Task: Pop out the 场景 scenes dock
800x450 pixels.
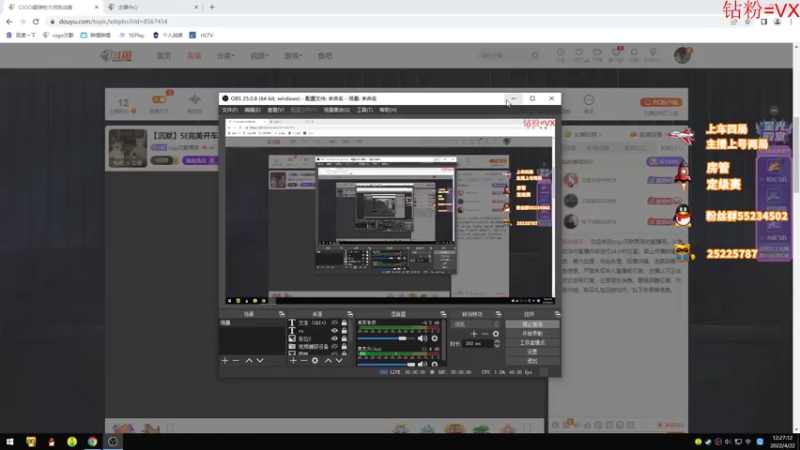Action: (x=282, y=314)
